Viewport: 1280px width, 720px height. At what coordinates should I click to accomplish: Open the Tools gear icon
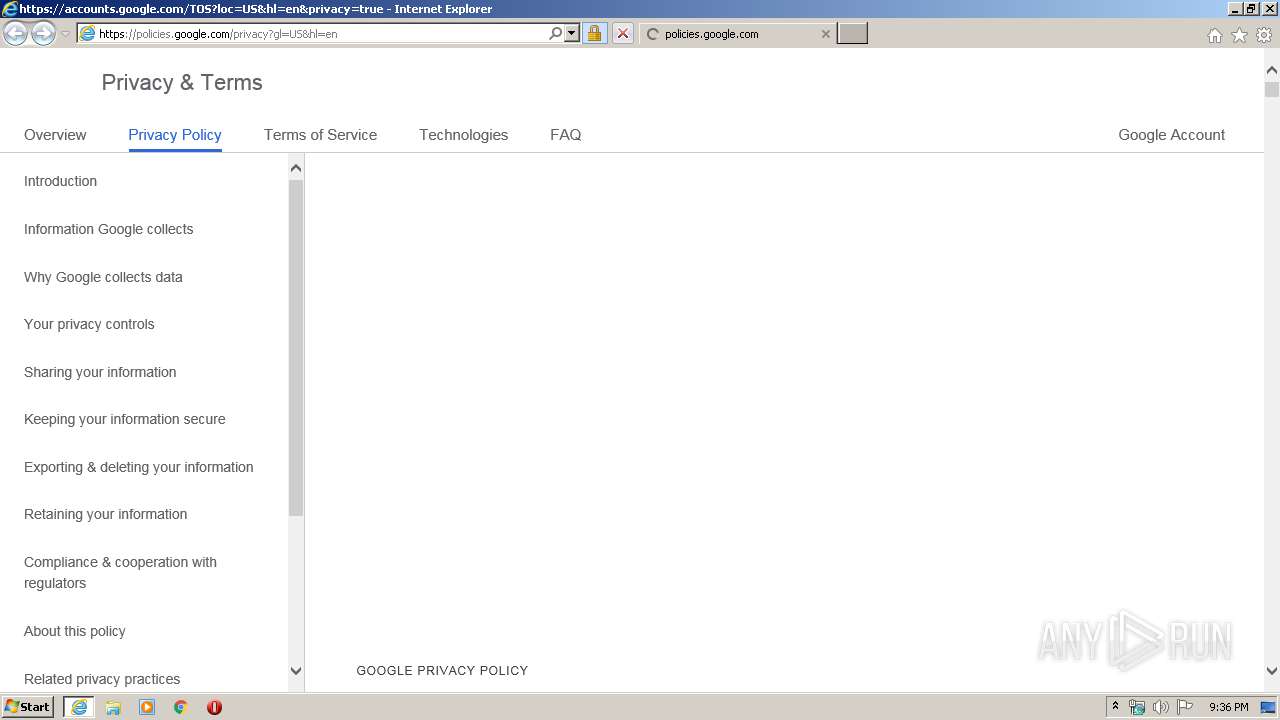pos(1264,35)
